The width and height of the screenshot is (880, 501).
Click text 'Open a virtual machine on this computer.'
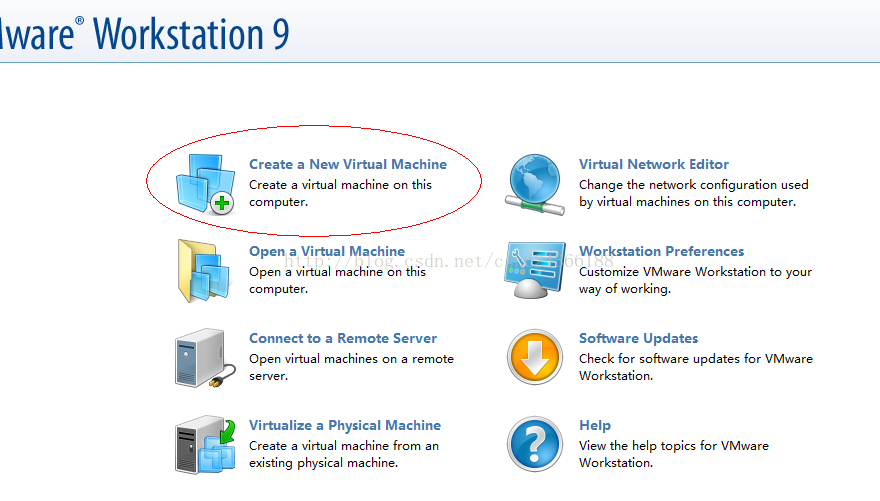coord(337,280)
